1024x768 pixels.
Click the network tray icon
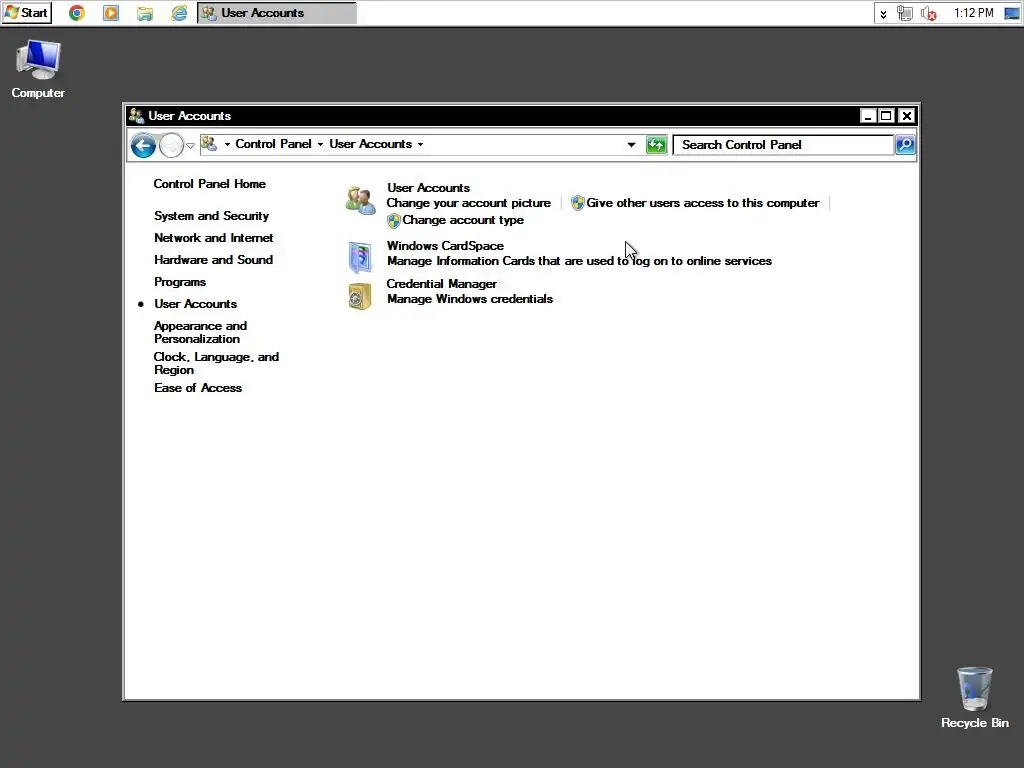pyautogui.click(x=904, y=13)
